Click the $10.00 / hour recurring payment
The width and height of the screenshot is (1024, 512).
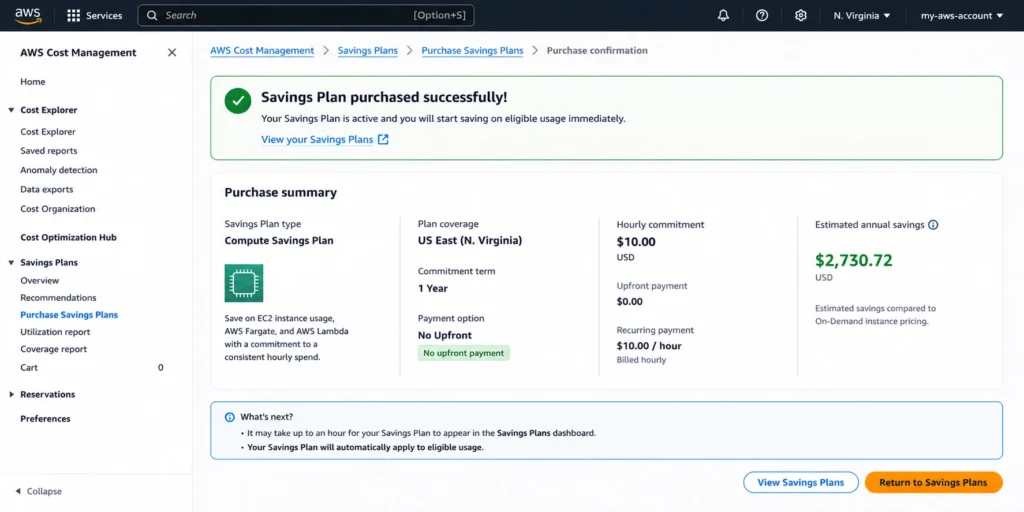point(649,345)
